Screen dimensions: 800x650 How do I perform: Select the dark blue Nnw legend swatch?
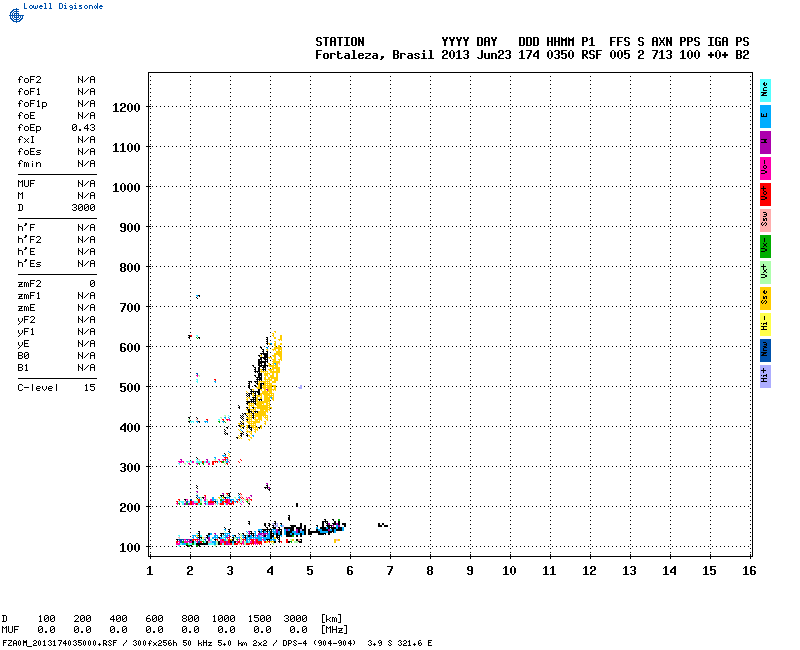[765, 351]
